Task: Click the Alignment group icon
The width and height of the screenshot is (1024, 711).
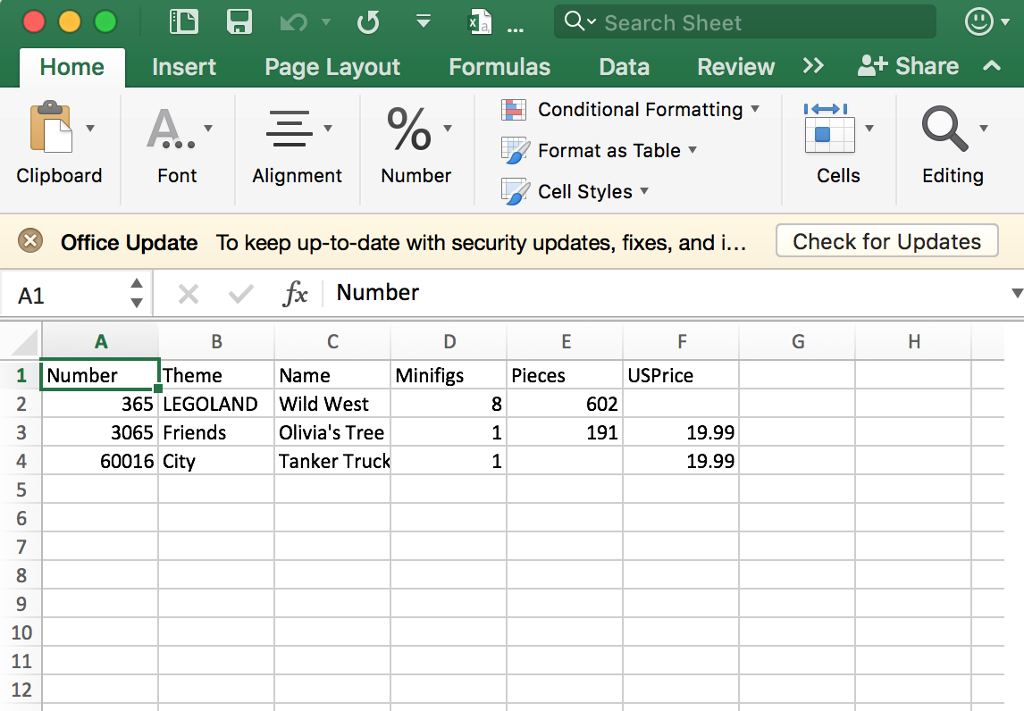Action: click(289, 128)
